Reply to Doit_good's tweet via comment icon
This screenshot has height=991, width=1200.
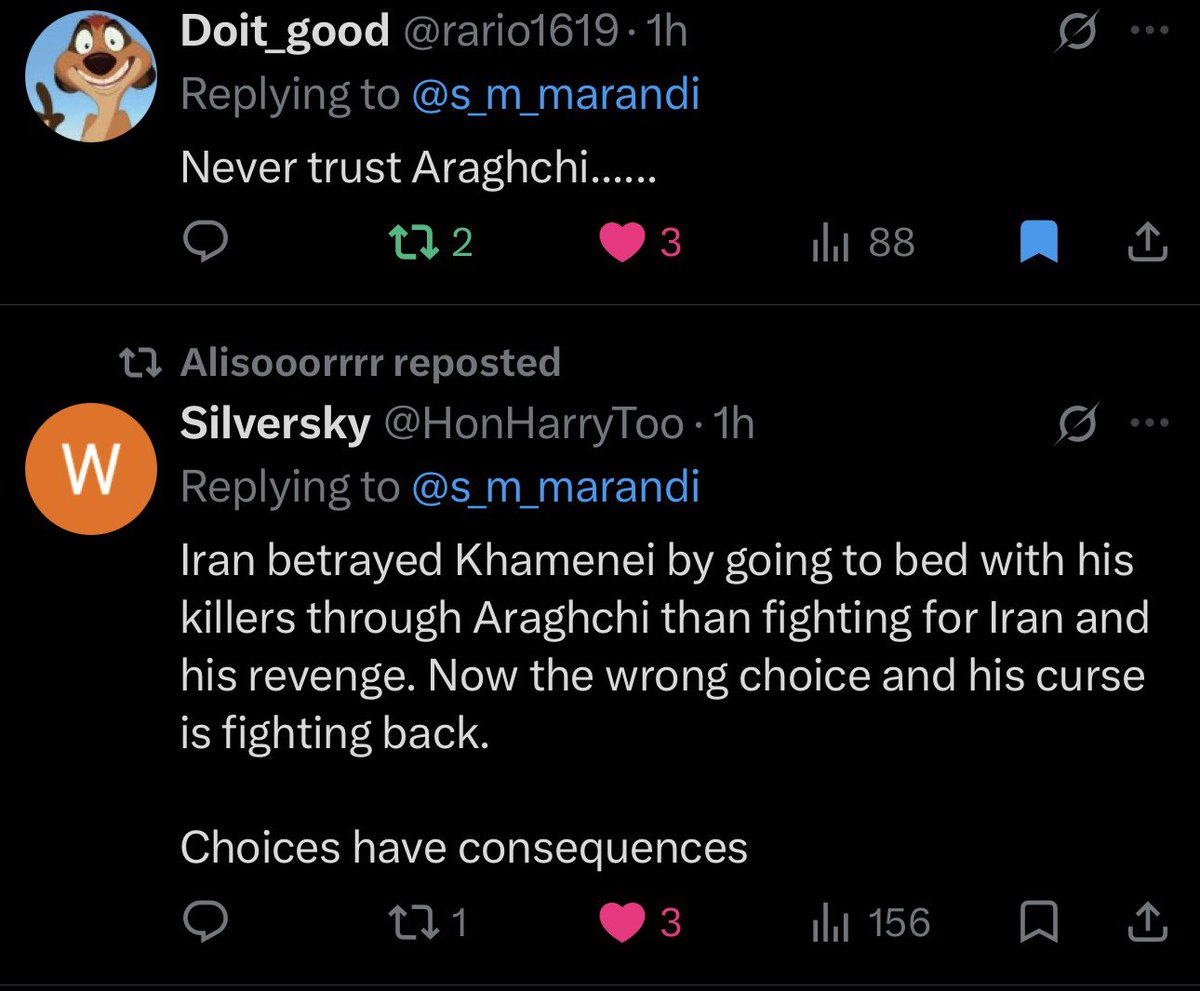207,242
